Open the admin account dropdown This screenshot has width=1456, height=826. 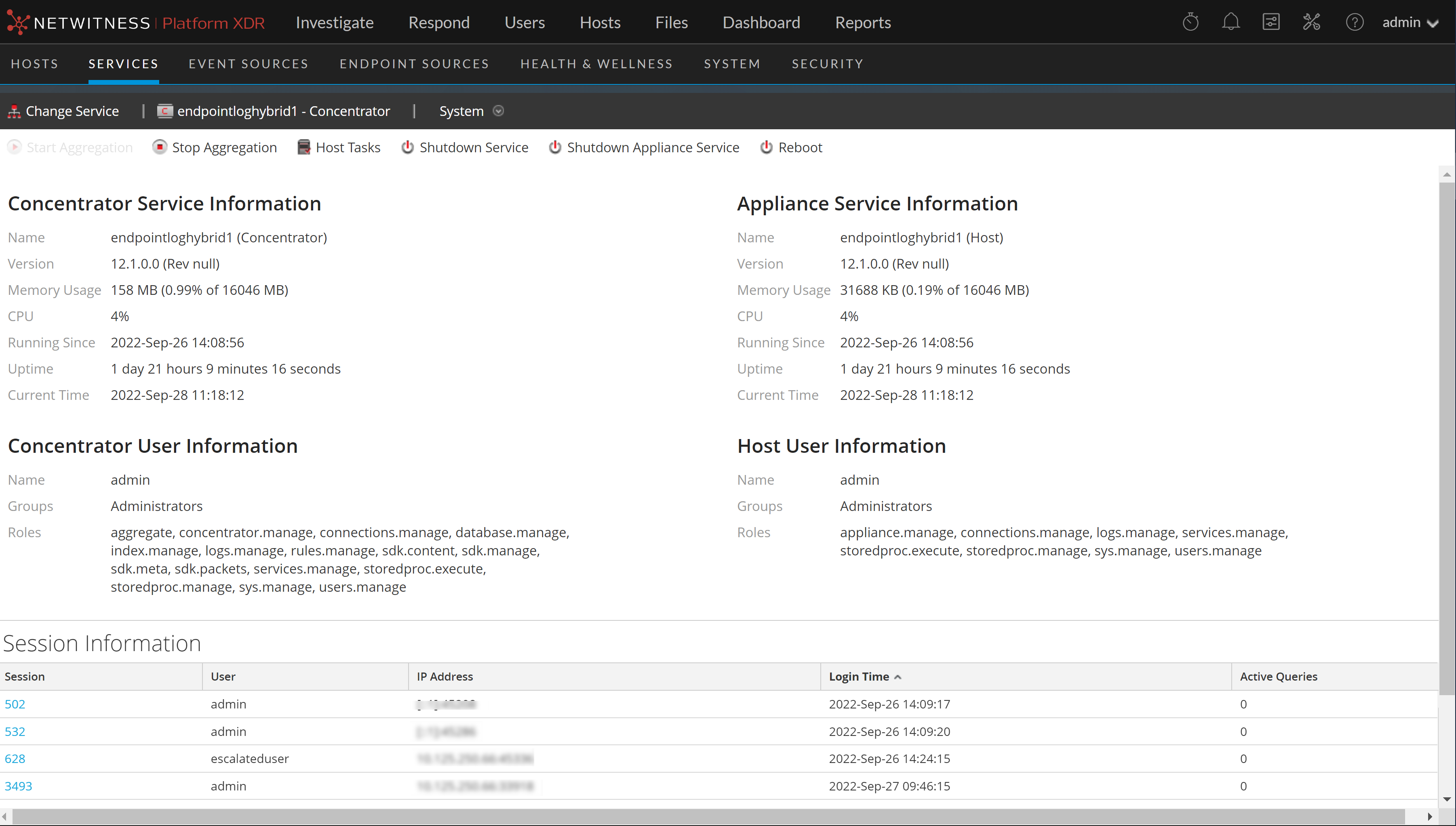pos(1411,23)
